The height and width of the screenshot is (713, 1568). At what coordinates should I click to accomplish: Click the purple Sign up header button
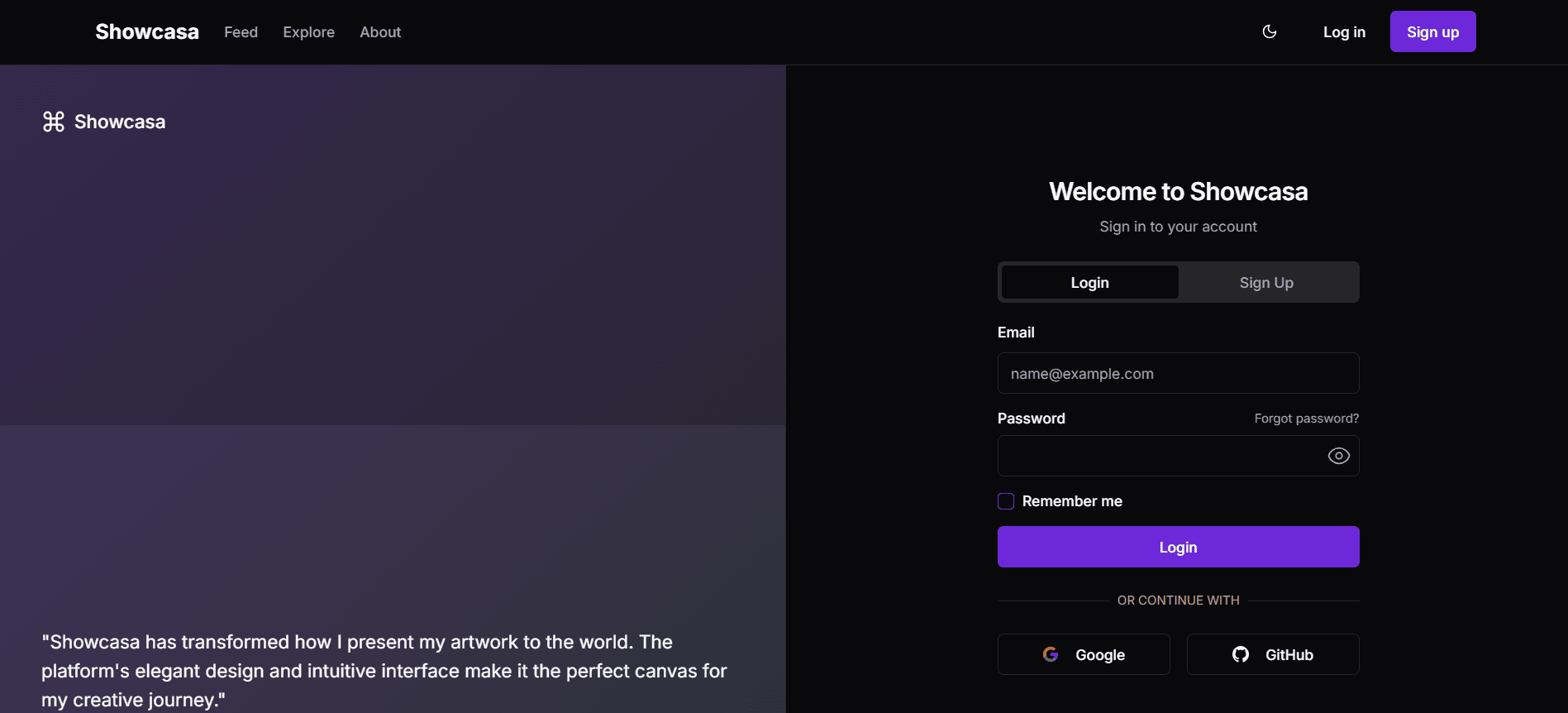tap(1432, 31)
